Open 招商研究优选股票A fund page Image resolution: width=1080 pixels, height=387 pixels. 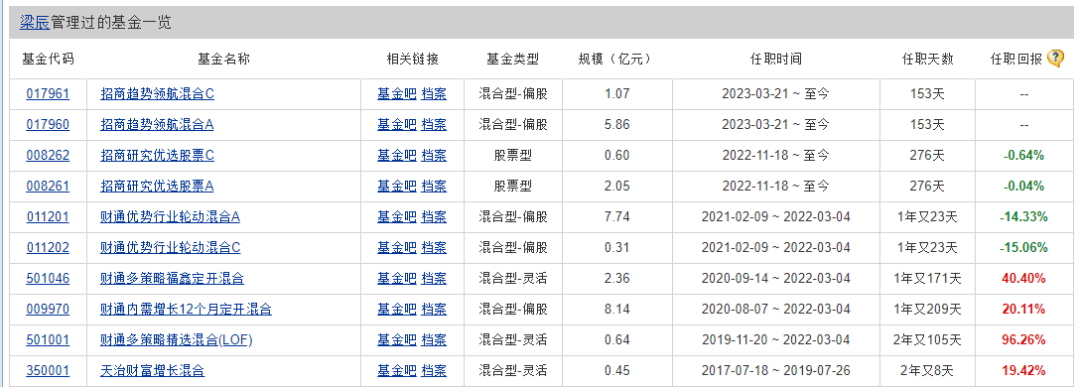pyautogui.click(x=157, y=186)
